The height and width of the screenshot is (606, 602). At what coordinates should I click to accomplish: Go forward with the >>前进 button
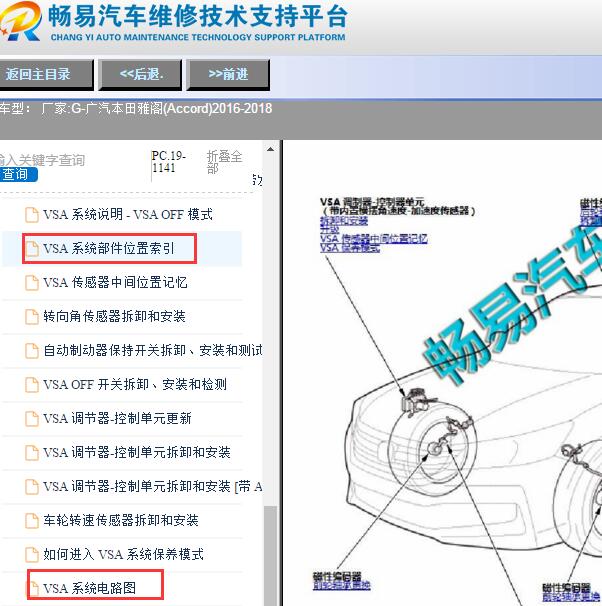click(x=228, y=74)
